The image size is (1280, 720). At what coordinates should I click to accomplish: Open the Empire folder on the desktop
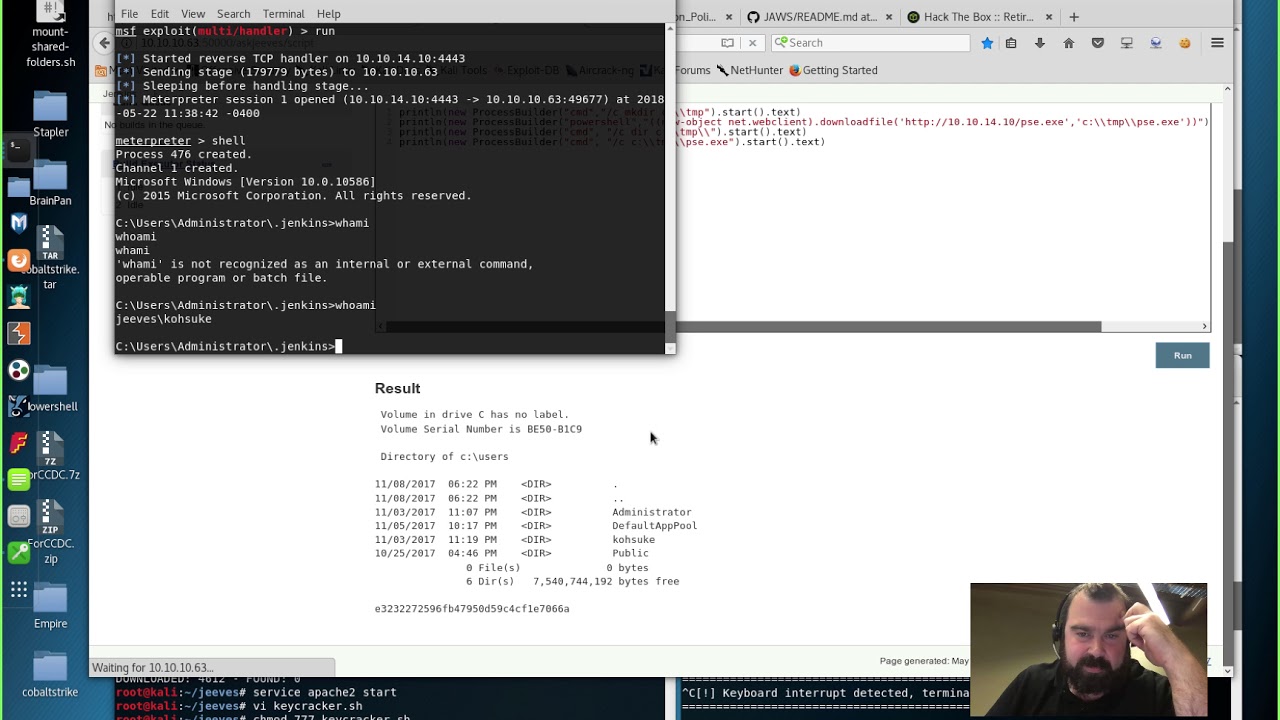(50, 606)
